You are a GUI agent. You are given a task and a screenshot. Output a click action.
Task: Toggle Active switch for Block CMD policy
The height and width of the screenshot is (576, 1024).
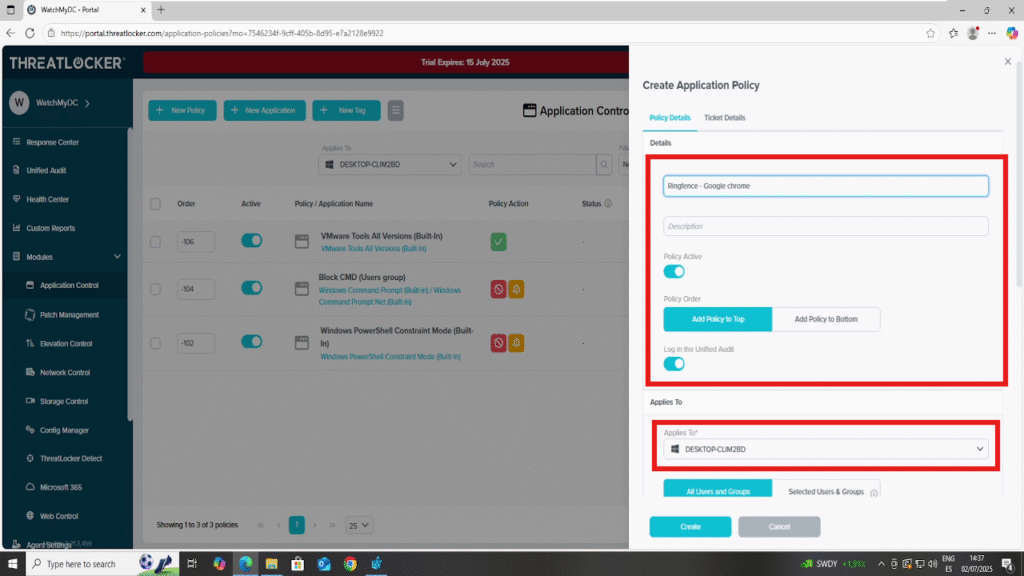(251, 288)
